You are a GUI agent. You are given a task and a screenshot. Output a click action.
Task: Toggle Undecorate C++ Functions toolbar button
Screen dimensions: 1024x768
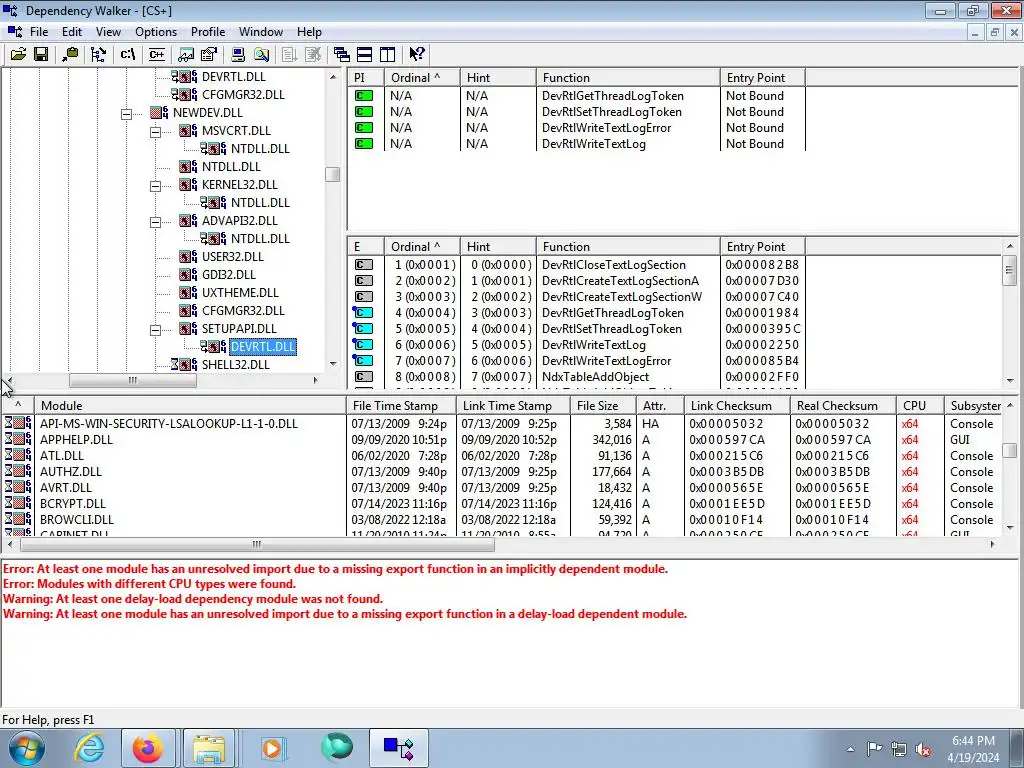point(157,54)
